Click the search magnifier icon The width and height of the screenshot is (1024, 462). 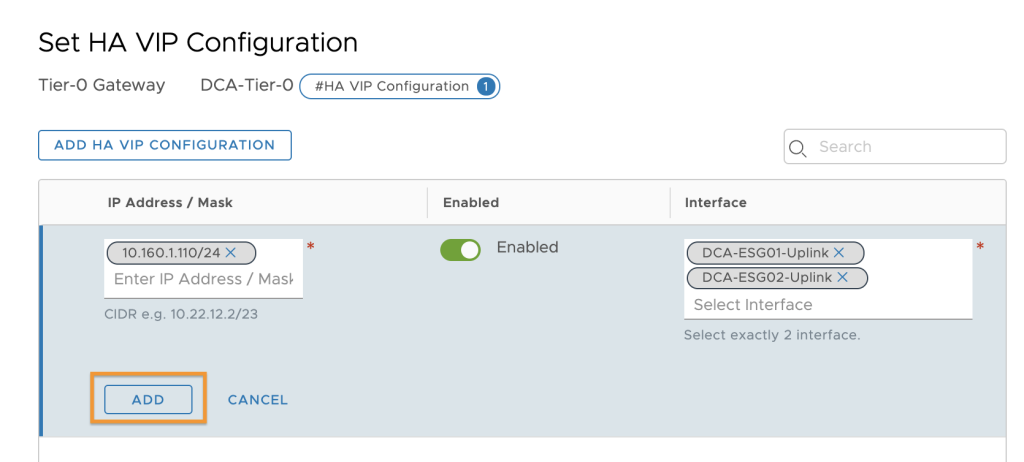tap(797, 148)
